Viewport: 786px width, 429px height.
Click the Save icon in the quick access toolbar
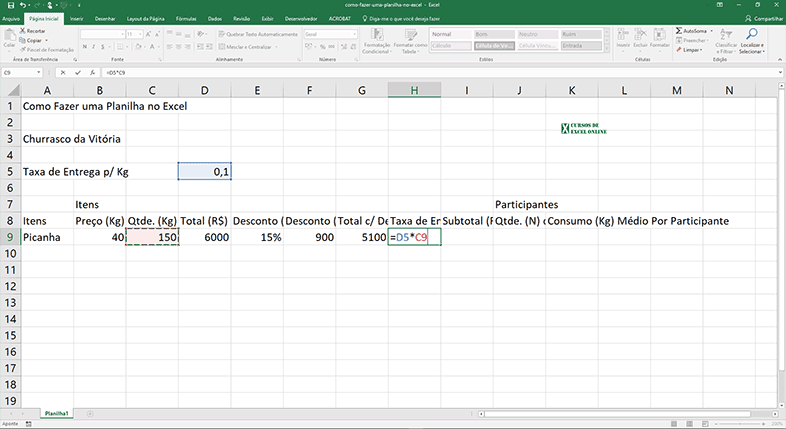pyautogui.click(x=11, y=5)
